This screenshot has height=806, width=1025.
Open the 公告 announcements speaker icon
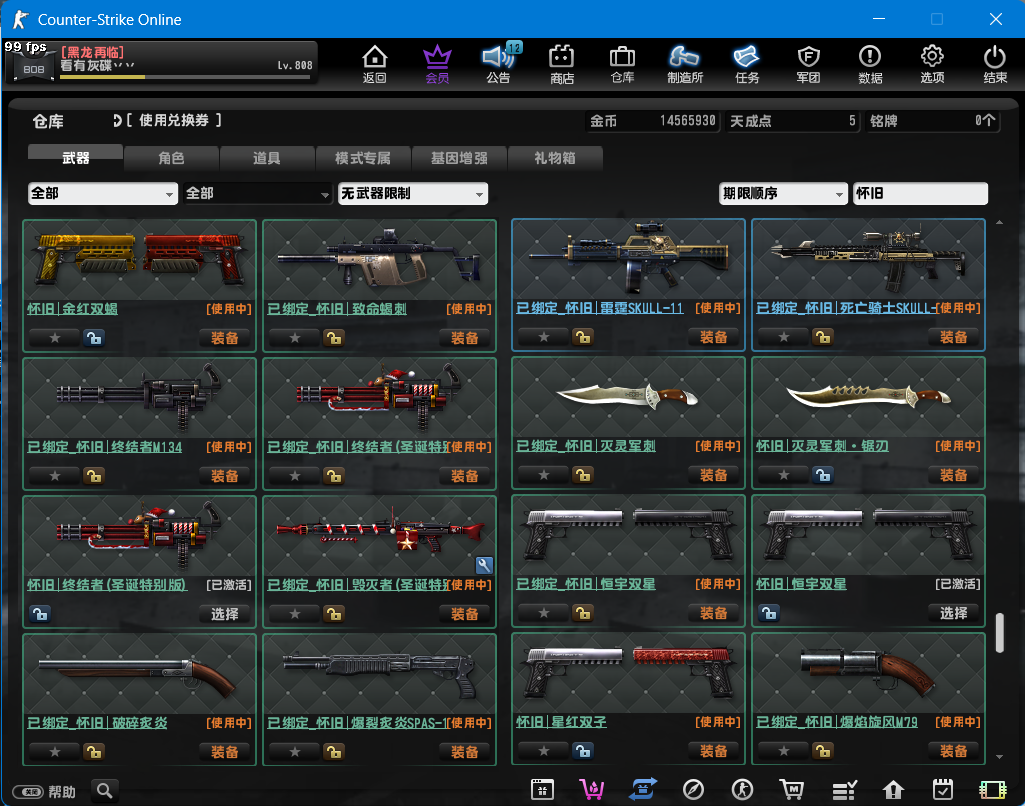[499, 64]
